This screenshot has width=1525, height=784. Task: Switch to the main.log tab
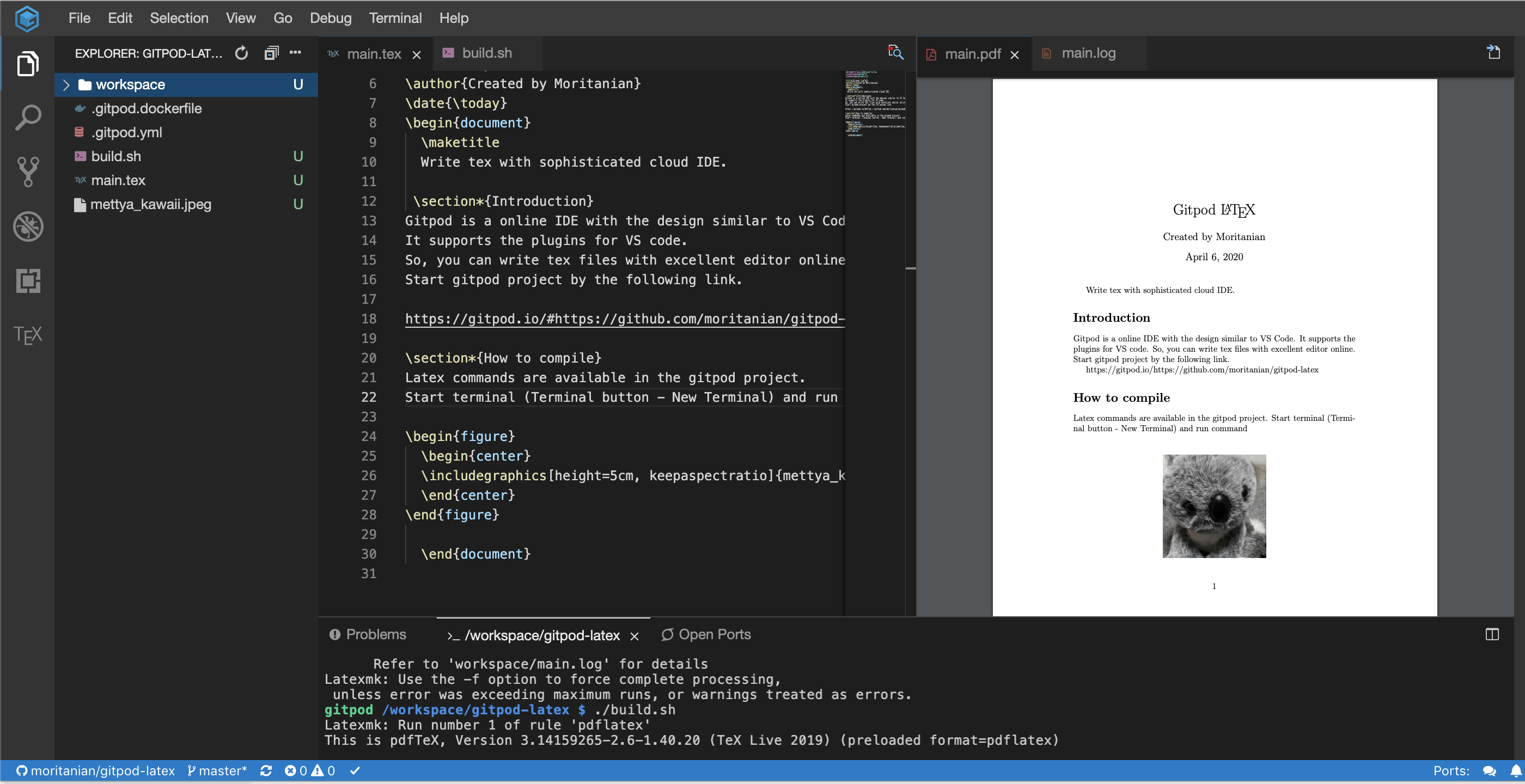[1088, 53]
